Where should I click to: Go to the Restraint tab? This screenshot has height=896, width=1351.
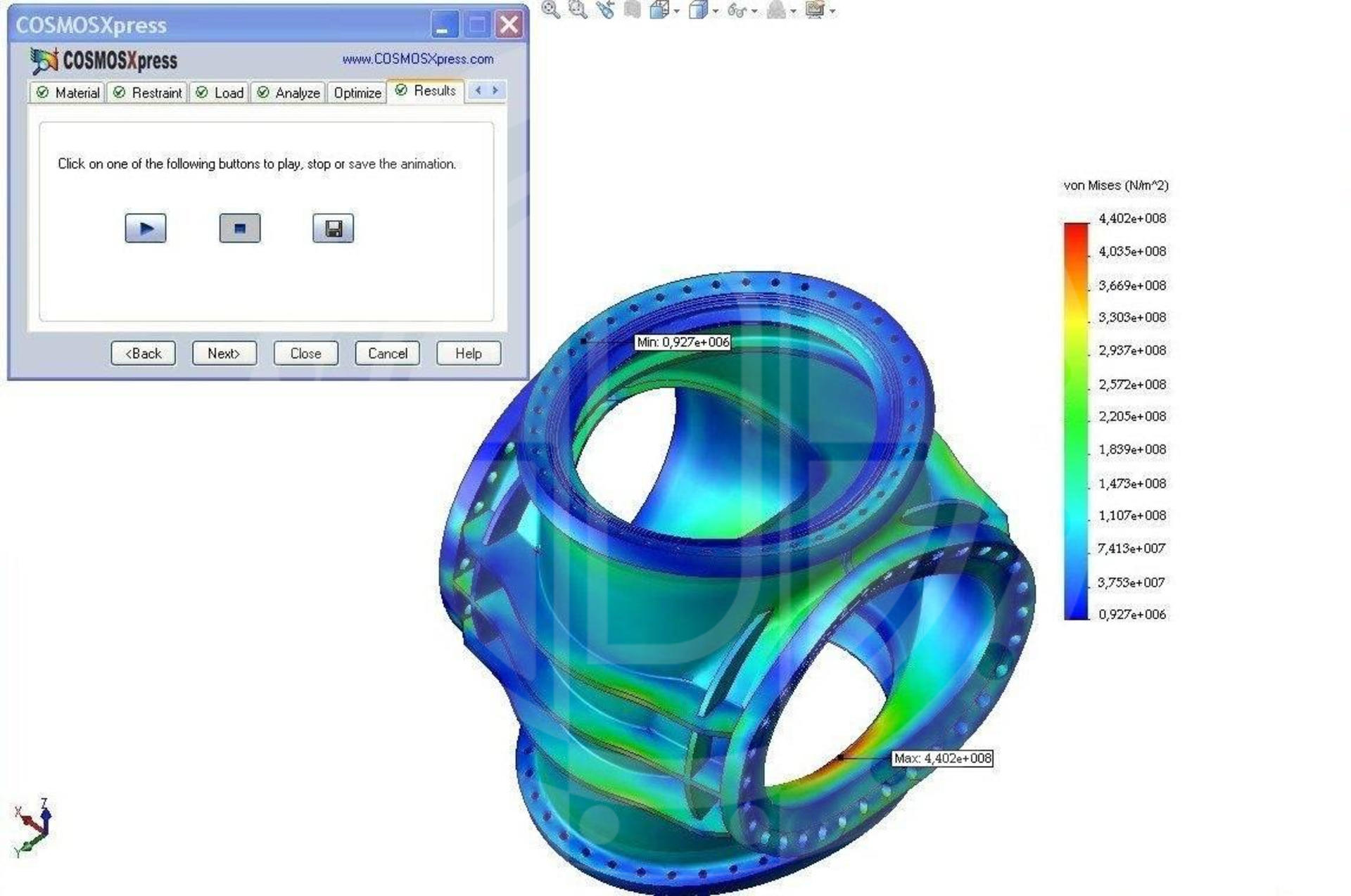(x=148, y=93)
